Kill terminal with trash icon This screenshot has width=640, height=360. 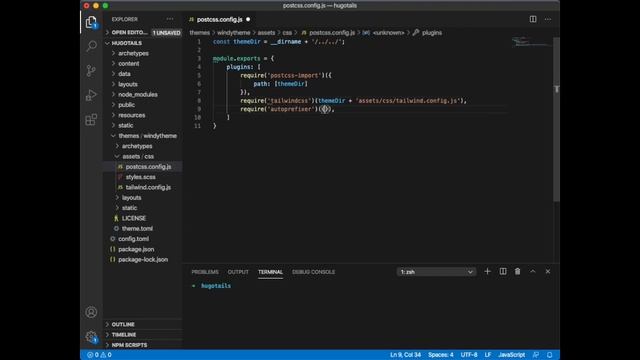[518, 271]
